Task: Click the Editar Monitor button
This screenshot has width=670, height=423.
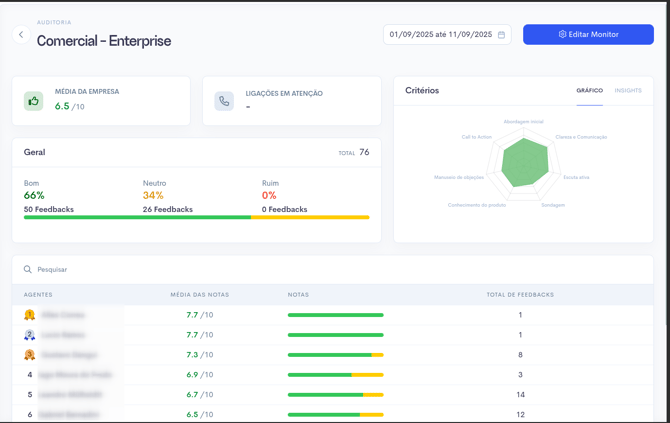Action: pos(588,35)
